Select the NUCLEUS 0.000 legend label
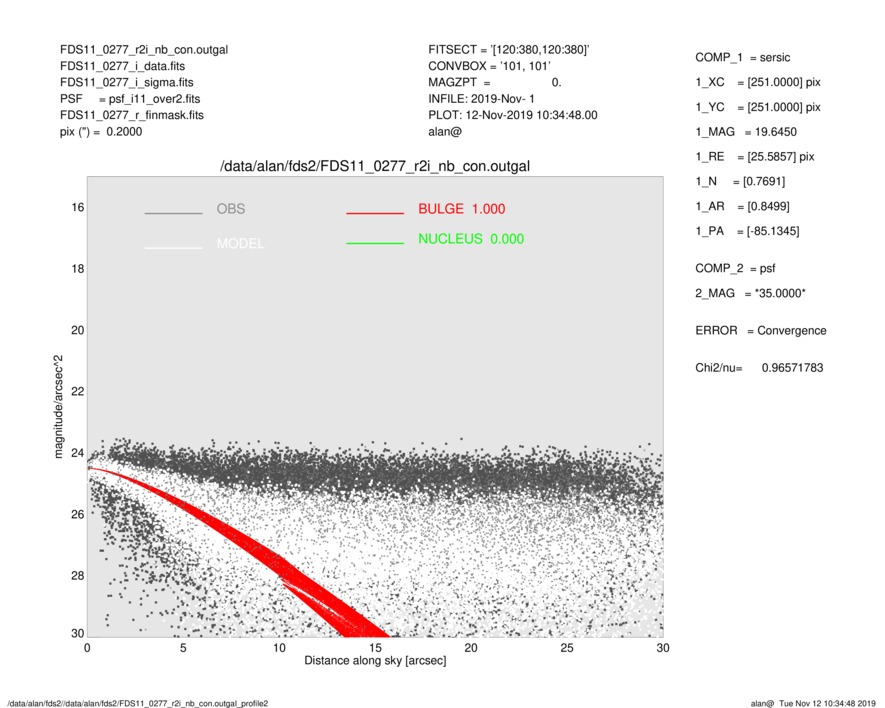The width and height of the screenshot is (885, 708). point(470,239)
